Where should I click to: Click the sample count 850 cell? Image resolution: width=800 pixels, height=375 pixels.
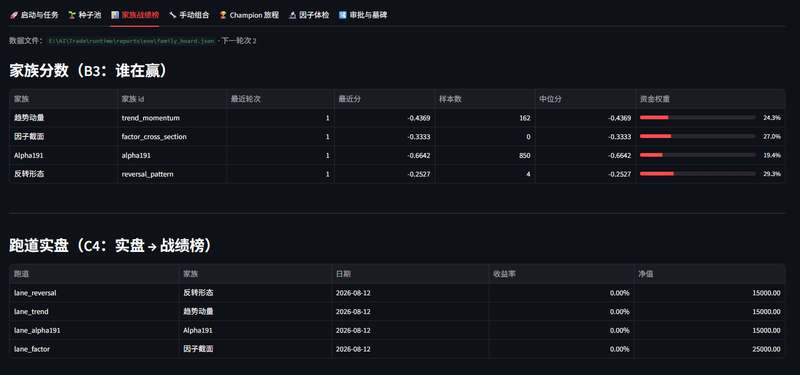485,156
